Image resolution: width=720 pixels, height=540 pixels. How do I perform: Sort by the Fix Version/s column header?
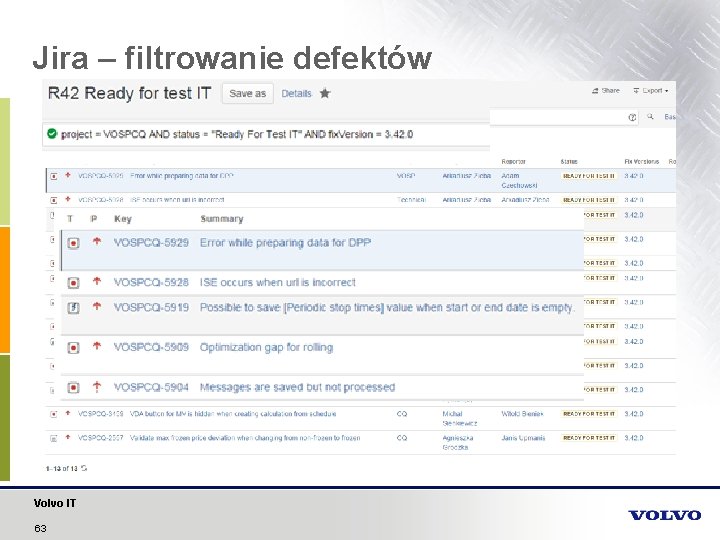(x=641, y=162)
